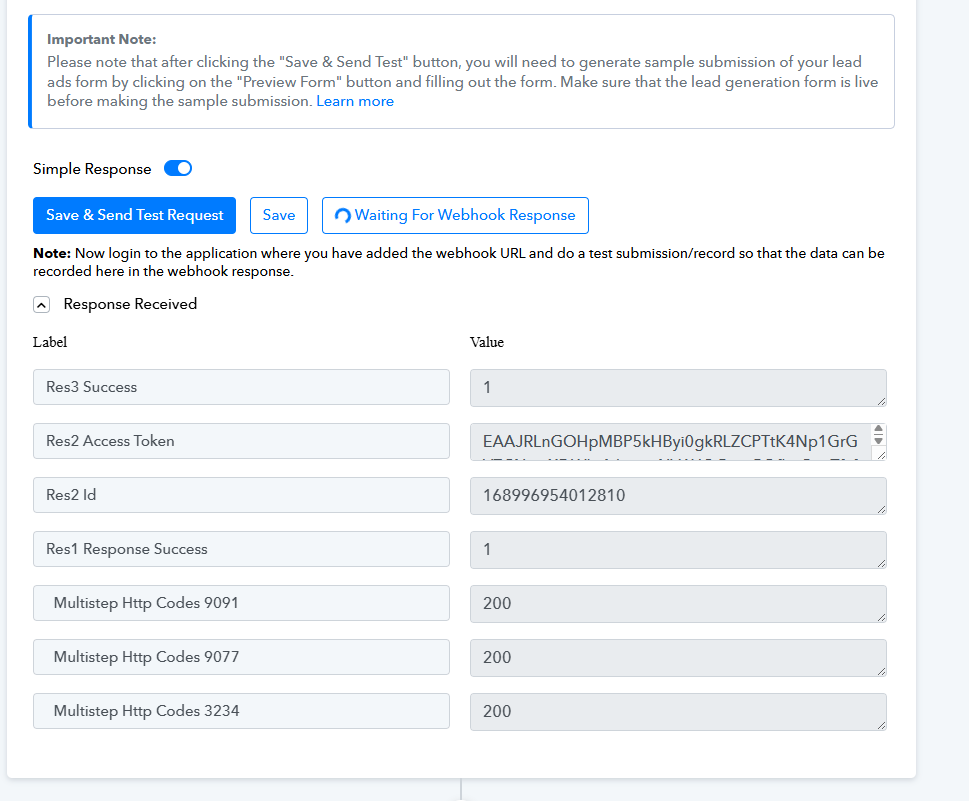The width and height of the screenshot is (969, 801).
Task: Click the Save button
Action: [x=279, y=215]
